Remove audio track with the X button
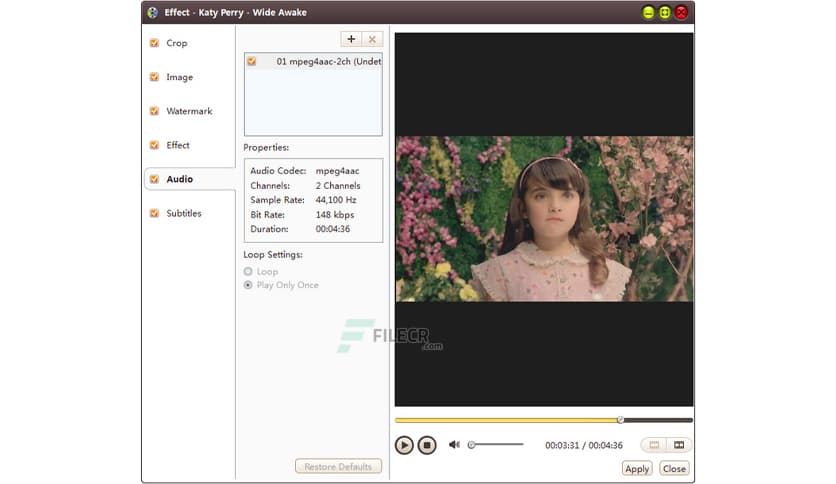836x484 pixels. coord(372,39)
